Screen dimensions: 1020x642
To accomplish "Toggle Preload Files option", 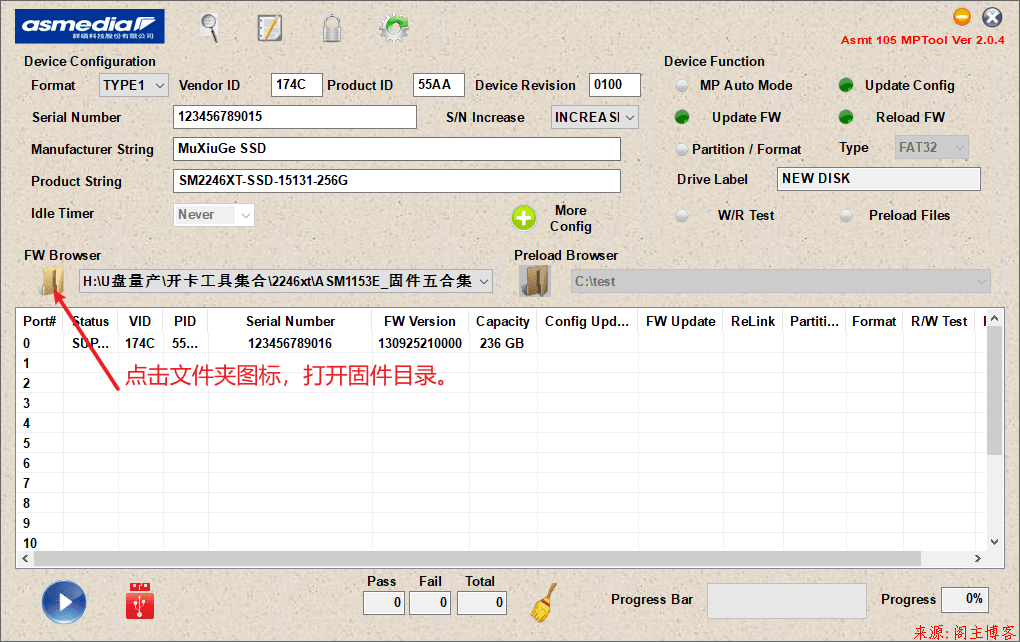I will [846, 215].
